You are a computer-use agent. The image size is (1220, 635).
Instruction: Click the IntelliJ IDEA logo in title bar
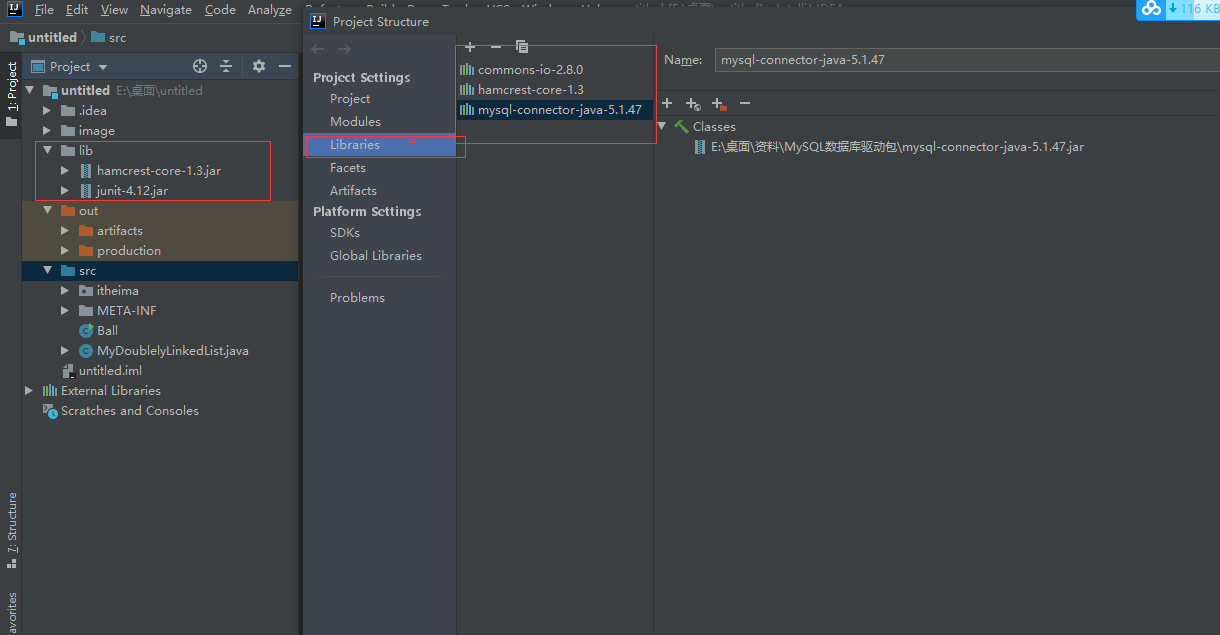tap(14, 10)
